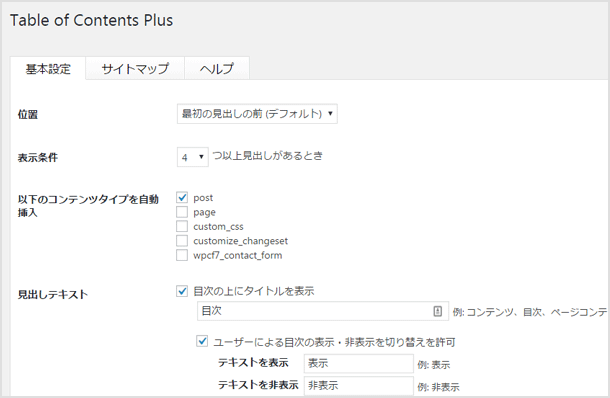Open the 表示条件 heading count dropdown
The image size is (610, 398).
193,157
